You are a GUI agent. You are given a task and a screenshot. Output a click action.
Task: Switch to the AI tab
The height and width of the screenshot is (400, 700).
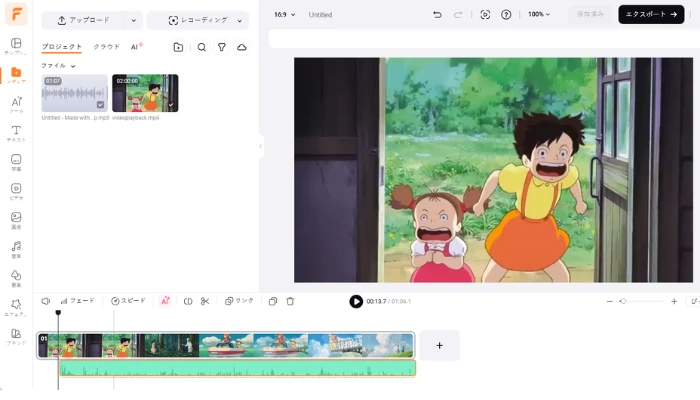[x=136, y=47]
